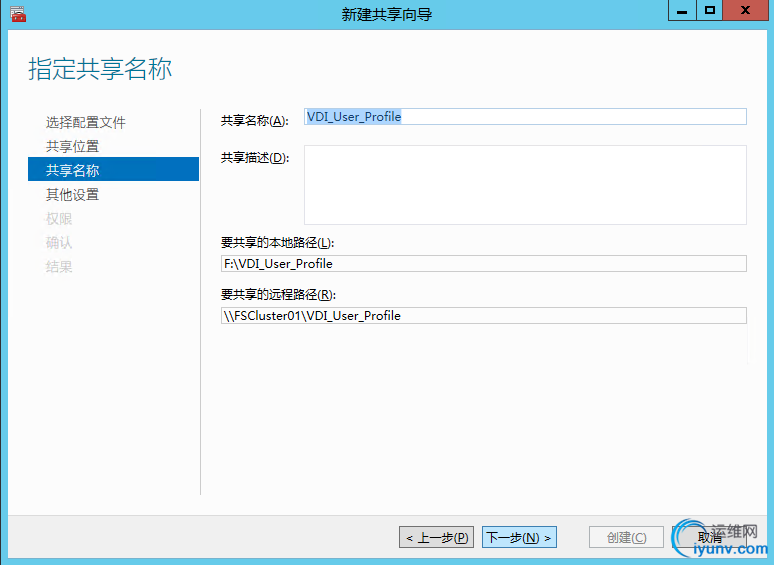Click the 下一步(N) button

point(519,537)
